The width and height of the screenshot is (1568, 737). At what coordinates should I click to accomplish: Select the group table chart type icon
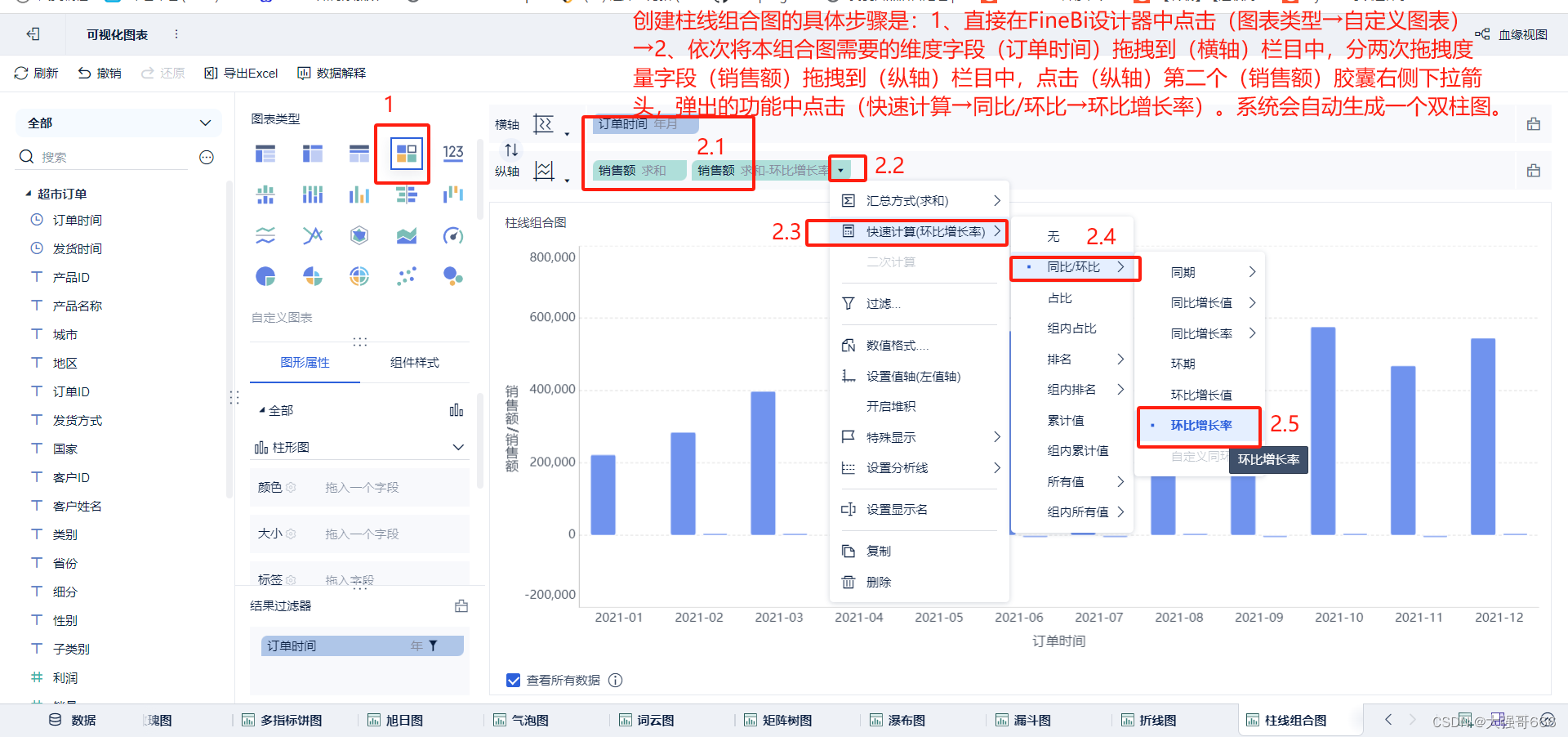tap(265, 153)
